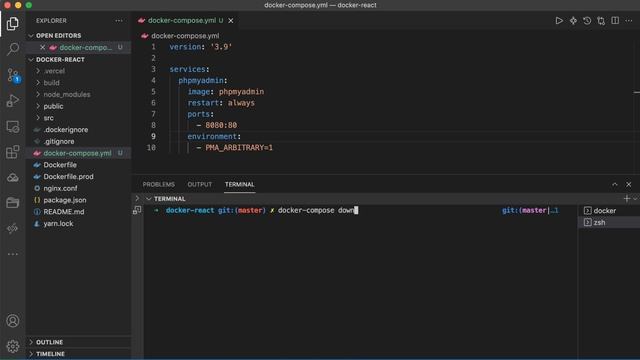
Task: Open the Source Control view
Action: (13, 76)
